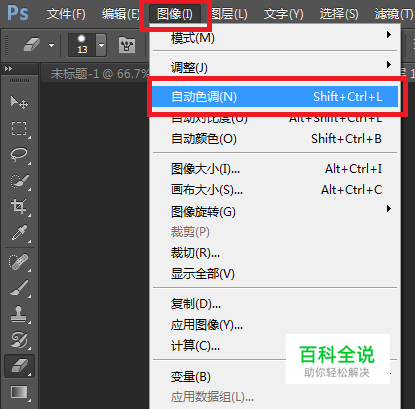Viewport: 415px width, 409px height.
Task: Select the Spot Healing Brush tool
Action: [19, 262]
